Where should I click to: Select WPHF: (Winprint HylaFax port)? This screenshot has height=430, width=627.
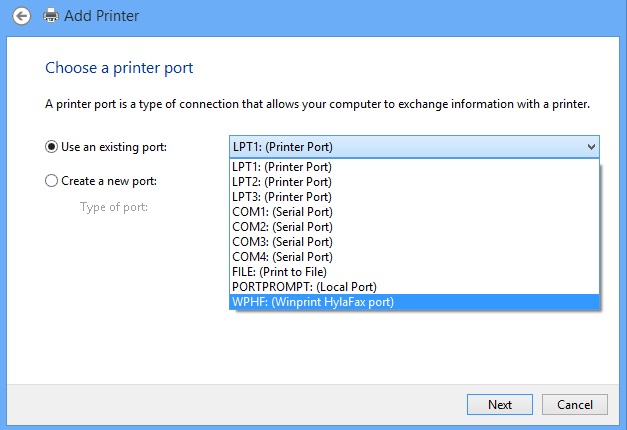[x=414, y=302]
